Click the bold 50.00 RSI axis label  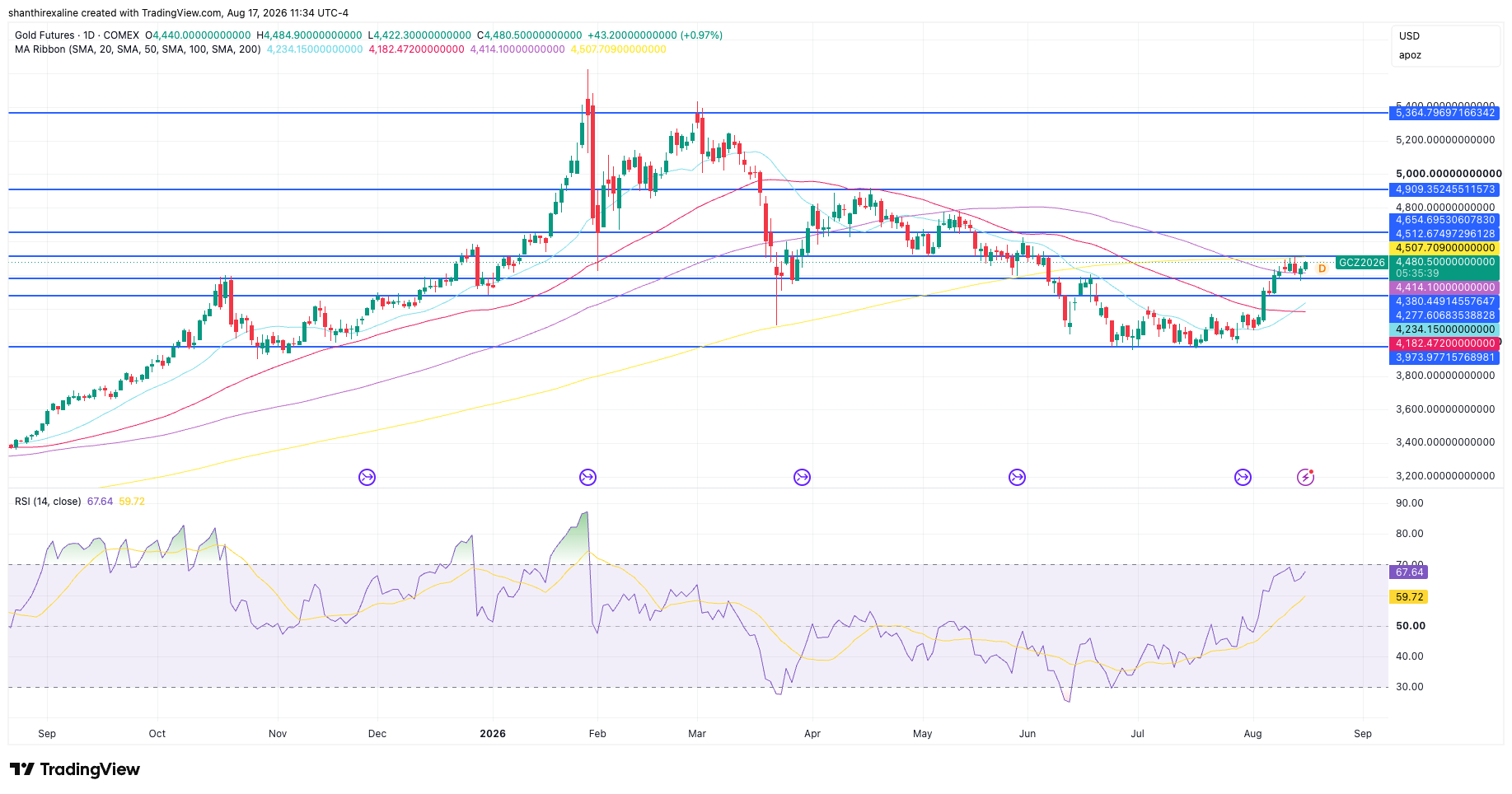tap(1411, 626)
